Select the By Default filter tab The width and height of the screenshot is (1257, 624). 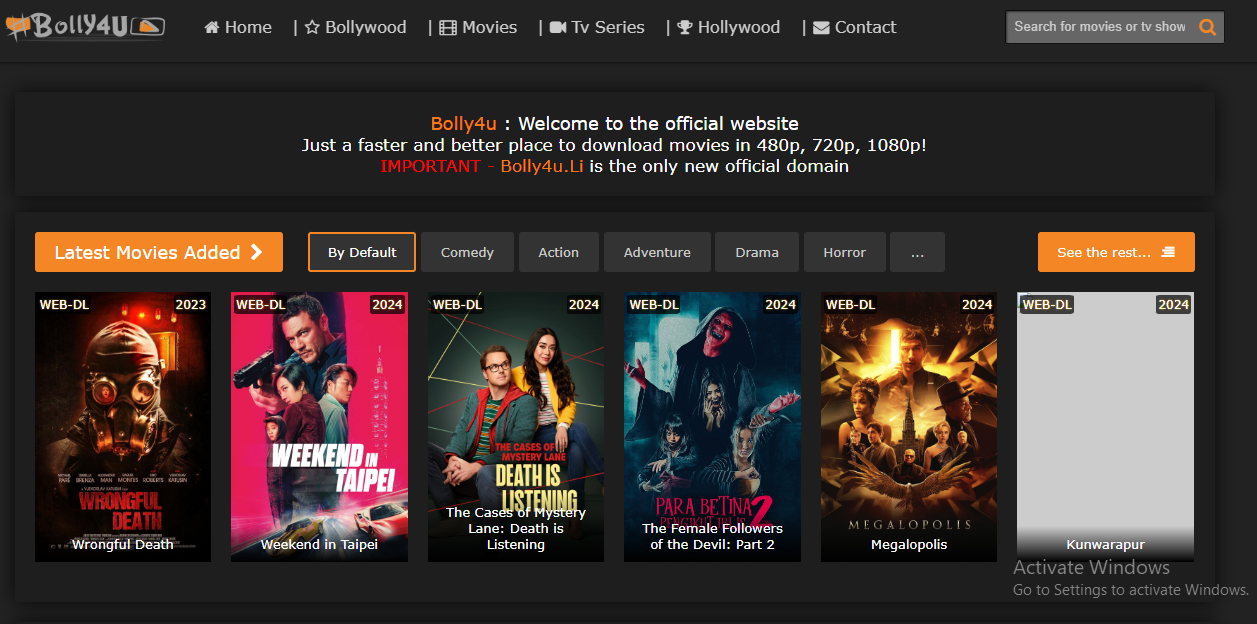tap(362, 252)
